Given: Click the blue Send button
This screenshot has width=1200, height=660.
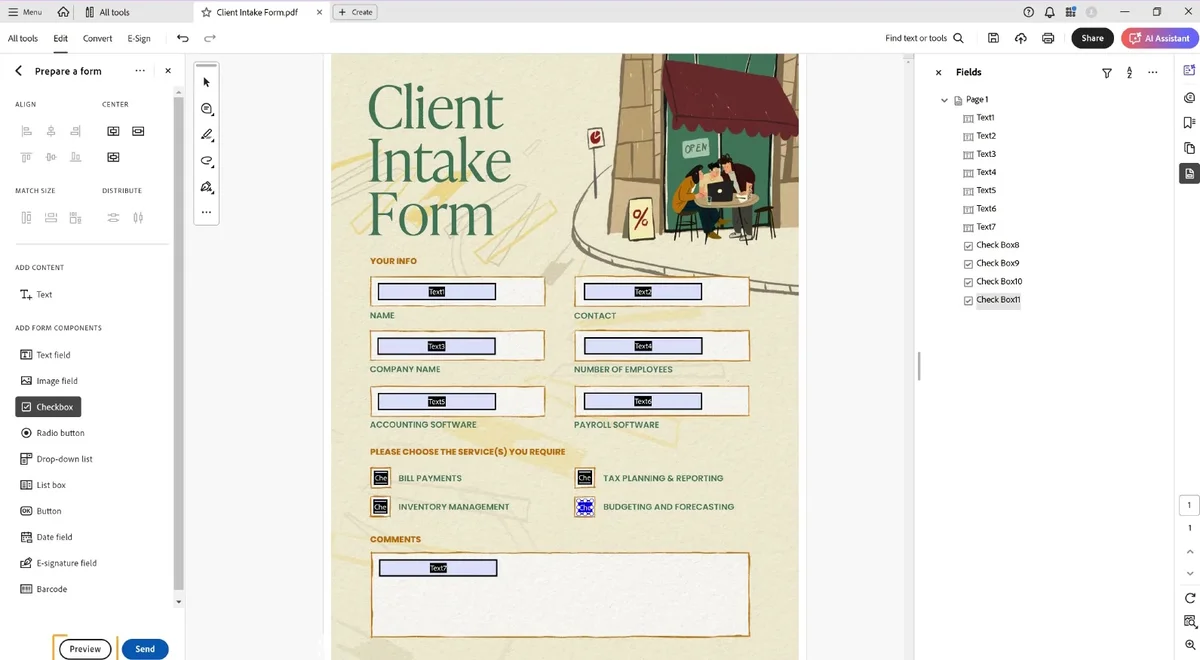Looking at the screenshot, I should click(x=145, y=649).
